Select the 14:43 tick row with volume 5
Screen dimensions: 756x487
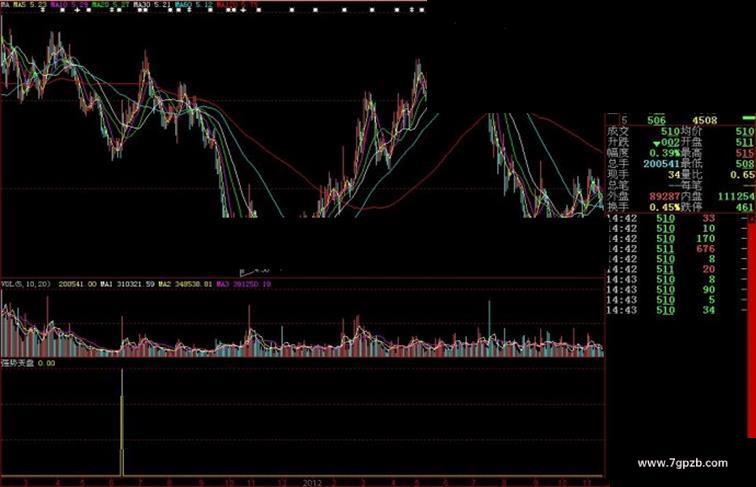661,300
